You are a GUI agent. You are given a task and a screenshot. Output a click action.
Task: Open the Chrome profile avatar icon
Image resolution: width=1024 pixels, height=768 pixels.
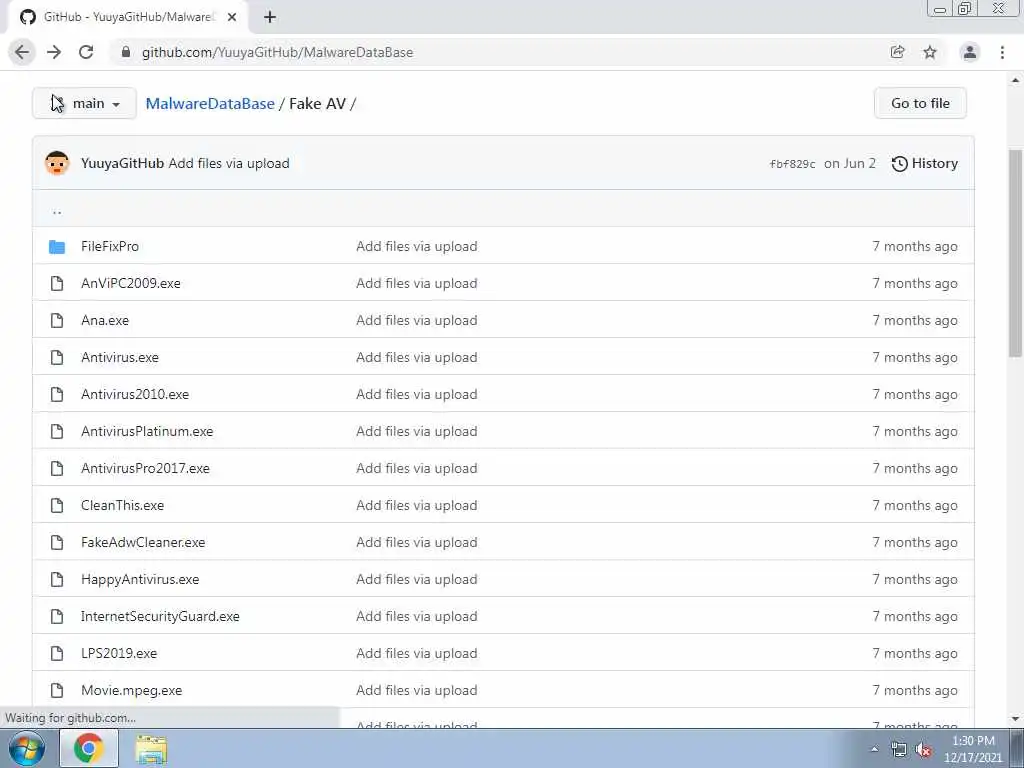point(970,52)
